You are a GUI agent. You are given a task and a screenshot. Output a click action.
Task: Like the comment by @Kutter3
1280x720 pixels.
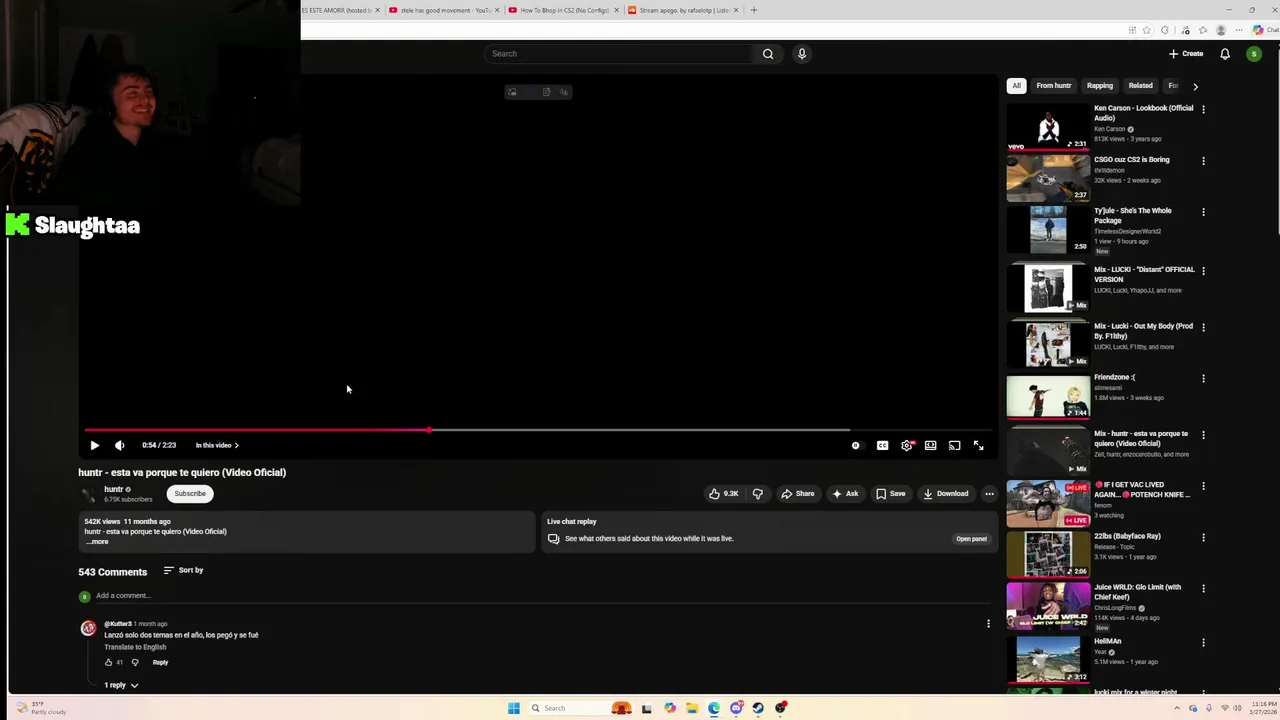coord(109,662)
